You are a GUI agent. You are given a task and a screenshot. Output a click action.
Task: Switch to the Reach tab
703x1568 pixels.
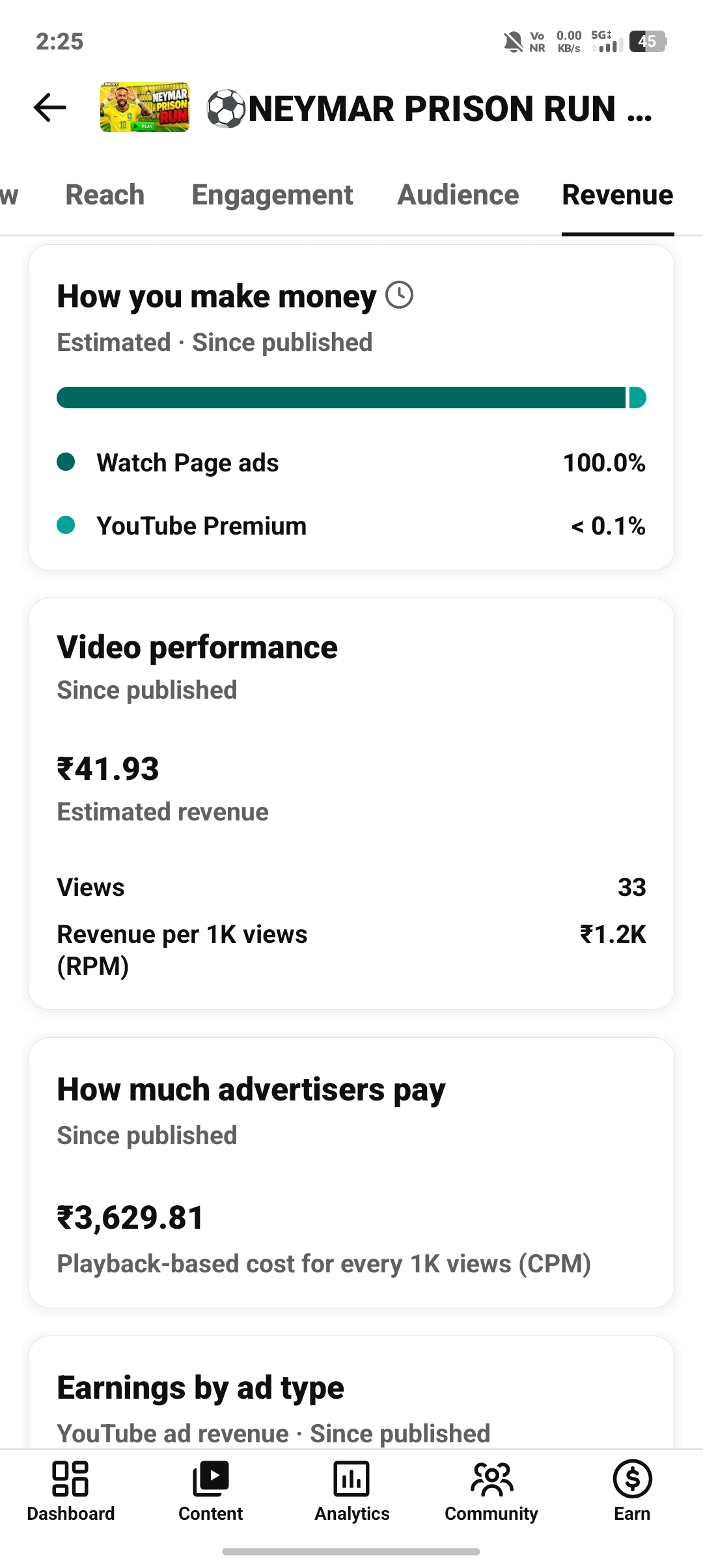(105, 195)
